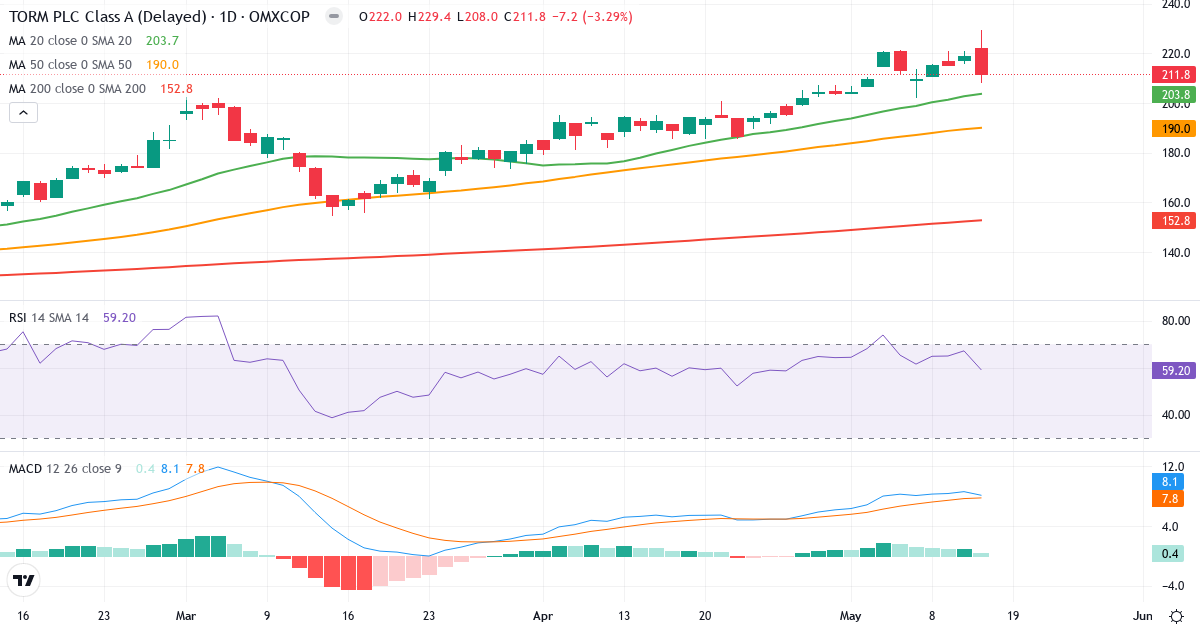The height and width of the screenshot is (630, 1200).
Task: Select the RSI 14 SMA 14 legend
Action: click(49, 318)
